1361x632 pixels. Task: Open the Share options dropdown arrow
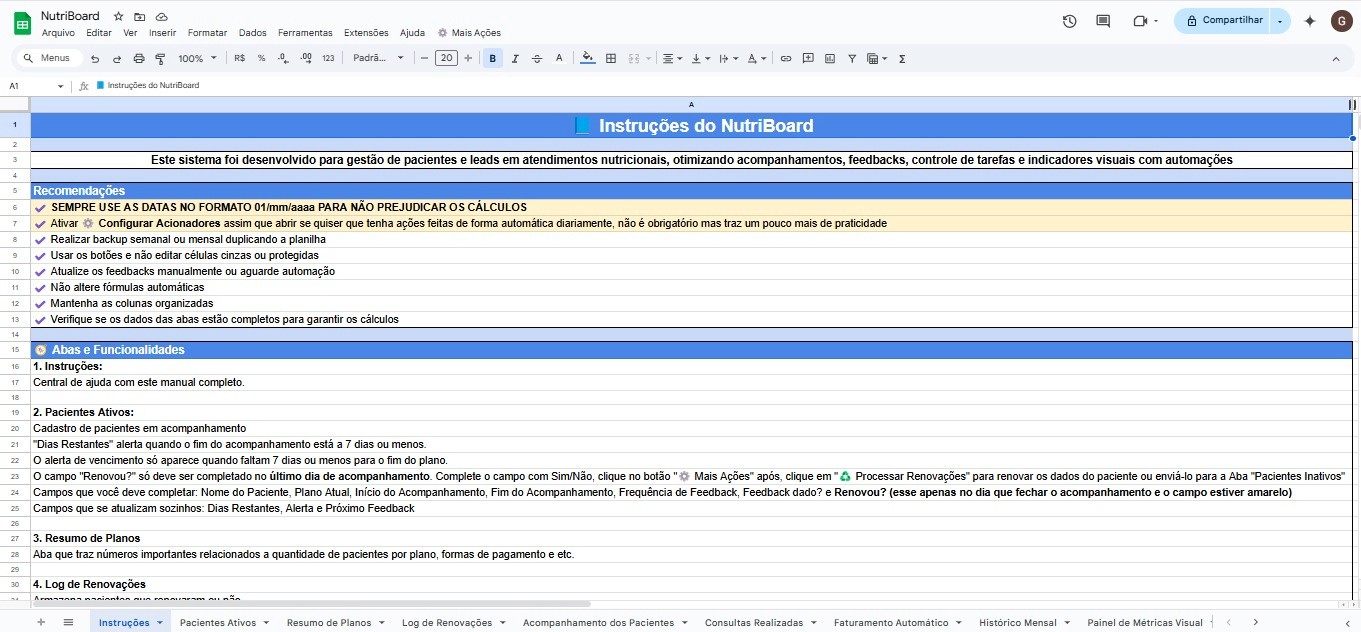1280,21
